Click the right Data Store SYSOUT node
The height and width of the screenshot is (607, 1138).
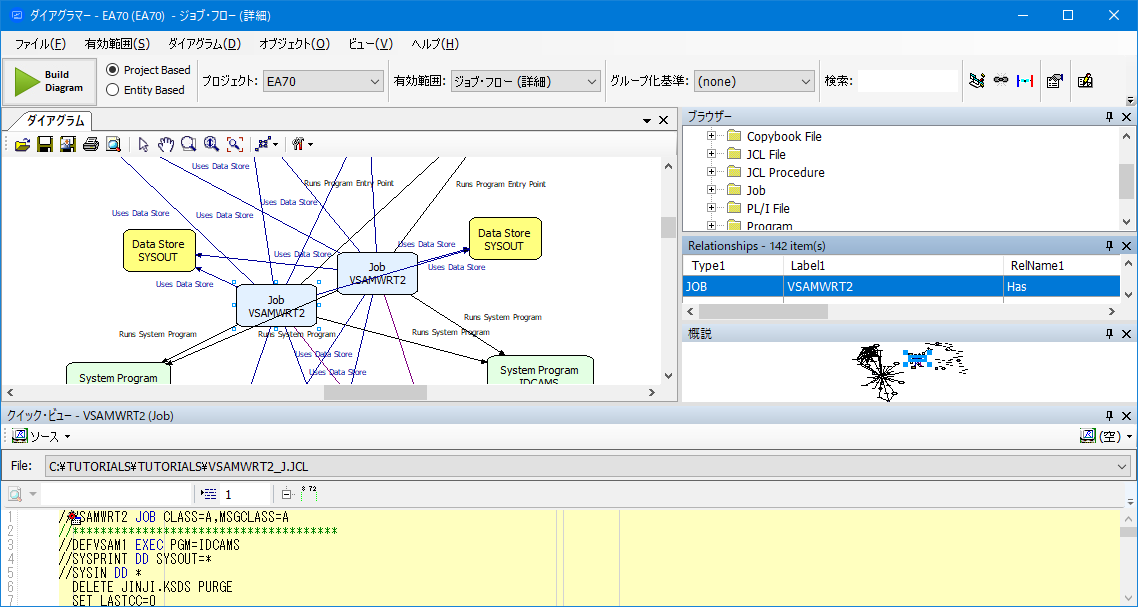(504, 239)
